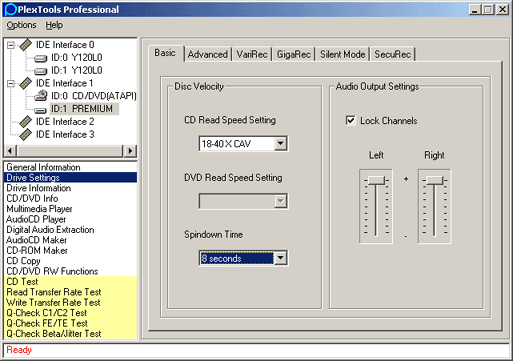Switch to the Basic tab
This screenshot has height=361, width=513.
pyautogui.click(x=165, y=53)
